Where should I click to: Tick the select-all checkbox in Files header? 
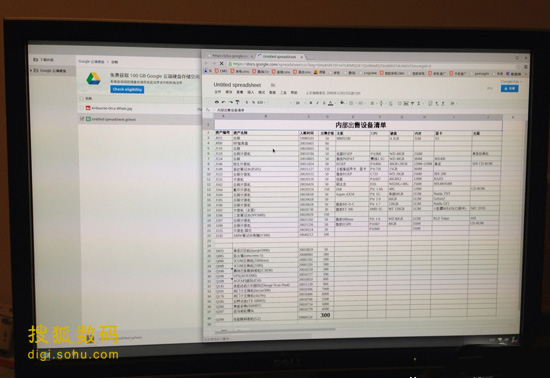82,99
